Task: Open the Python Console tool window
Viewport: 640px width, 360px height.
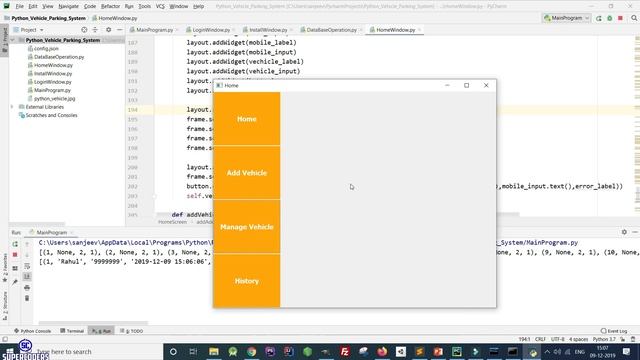Action: click(x=32, y=331)
